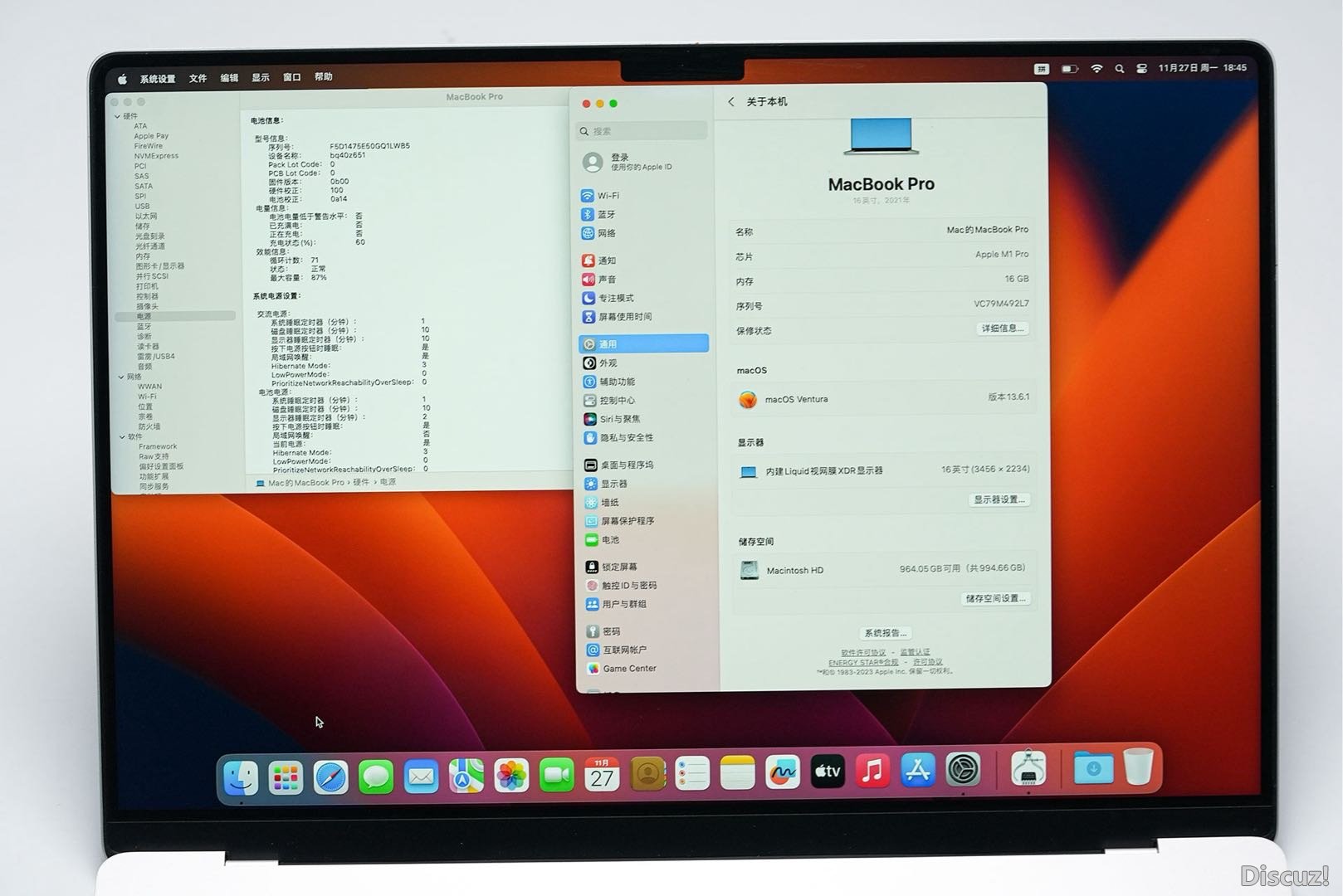This screenshot has width=1343, height=896.
Task: Open Music app in the Dock
Action: point(872,772)
